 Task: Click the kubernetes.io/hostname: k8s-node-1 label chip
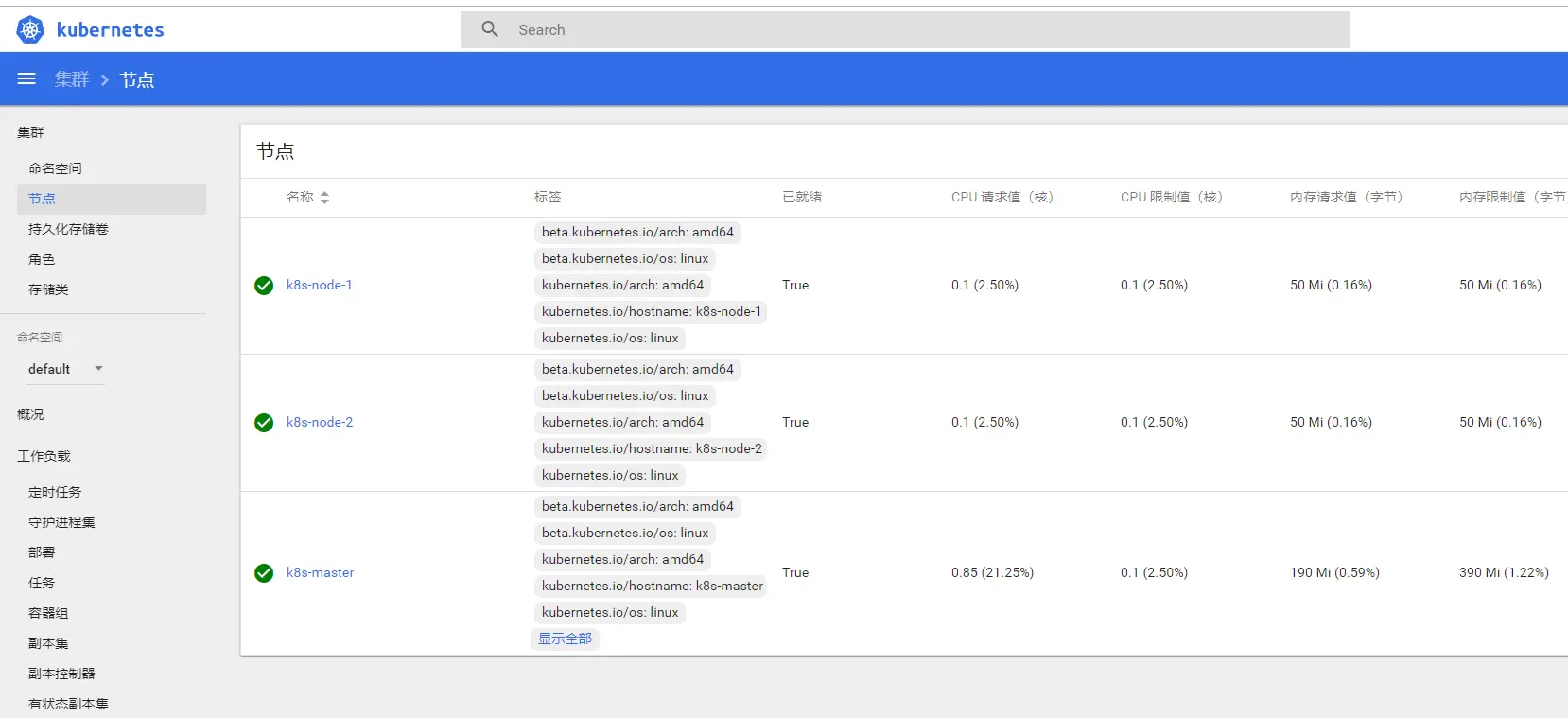point(652,311)
